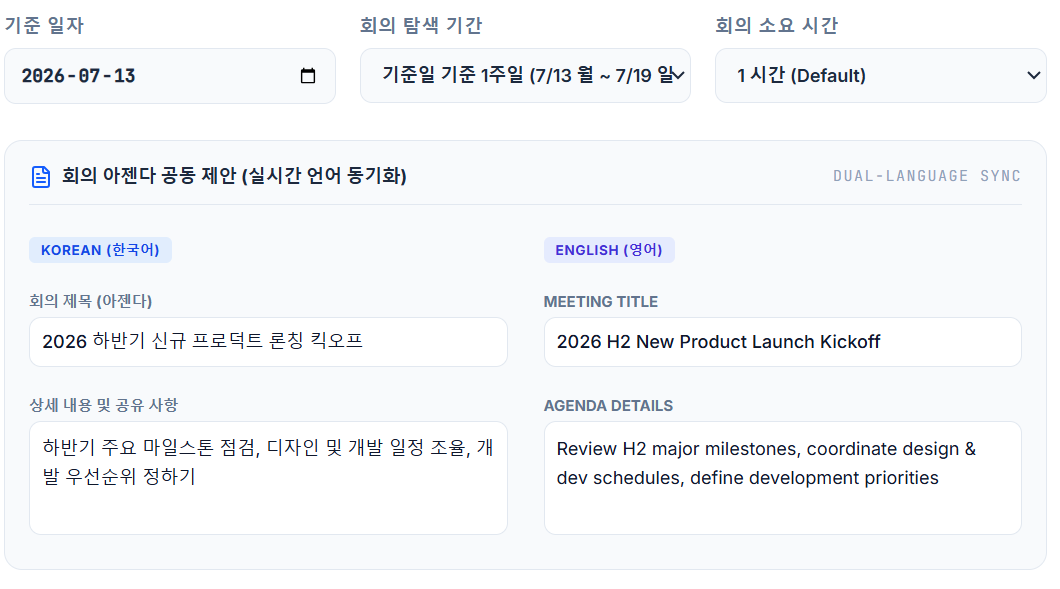This screenshot has height=589, width=1060.
Task: Open the calendar picker icon in date field
Action: pyautogui.click(x=308, y=76)
